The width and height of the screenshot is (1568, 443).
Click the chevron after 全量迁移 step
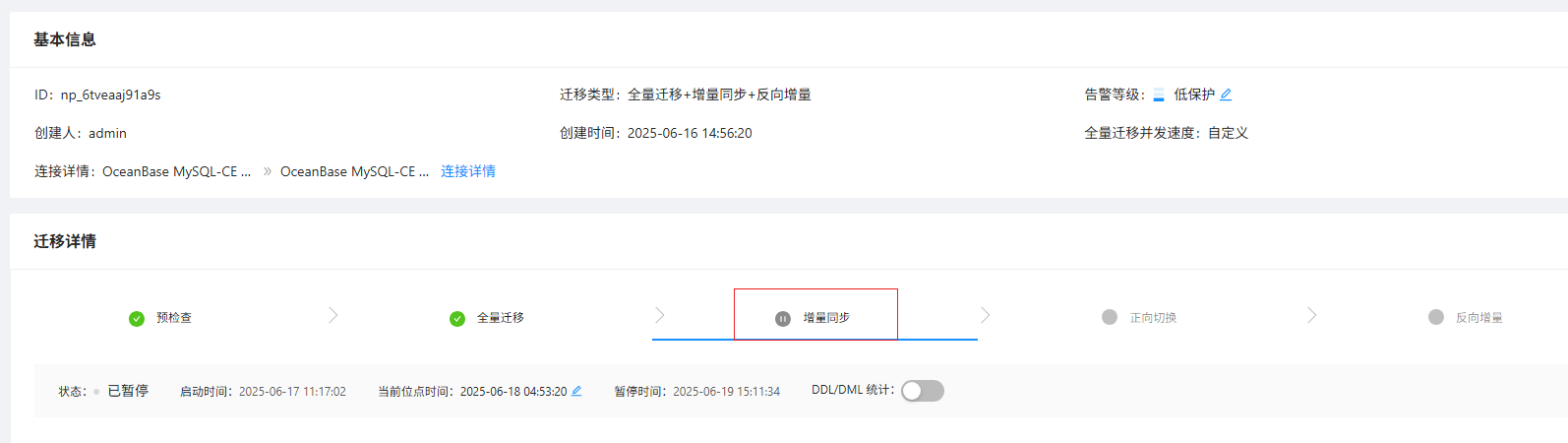(x=659, y=315)
